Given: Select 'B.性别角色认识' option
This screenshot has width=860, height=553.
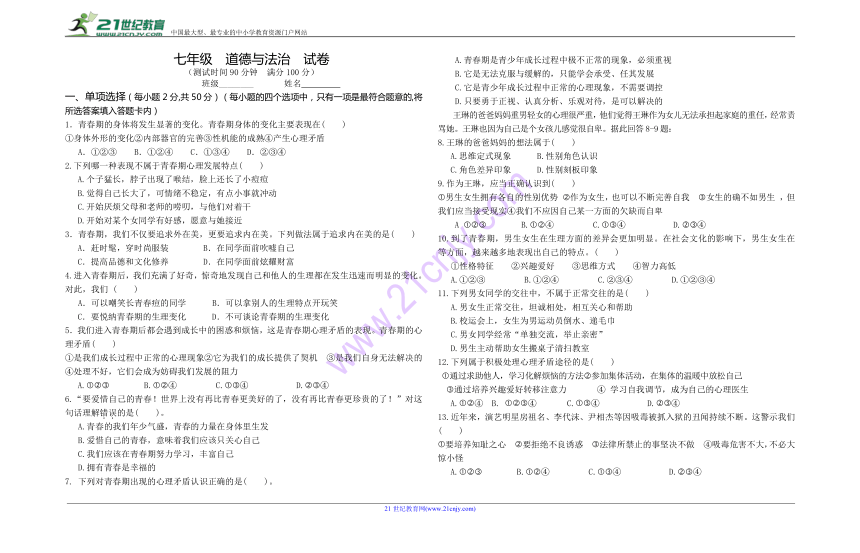Looking at the screenshot, I should point(567,156).
